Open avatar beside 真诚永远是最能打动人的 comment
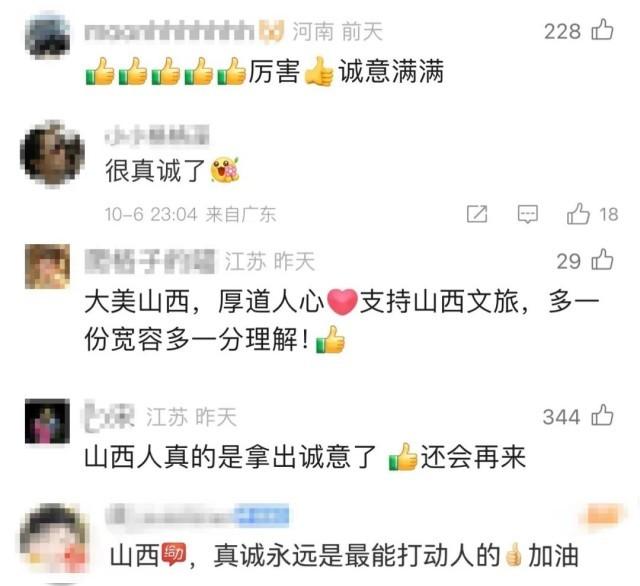This screenshot has height=586, width=640. (x=55, y=541)
